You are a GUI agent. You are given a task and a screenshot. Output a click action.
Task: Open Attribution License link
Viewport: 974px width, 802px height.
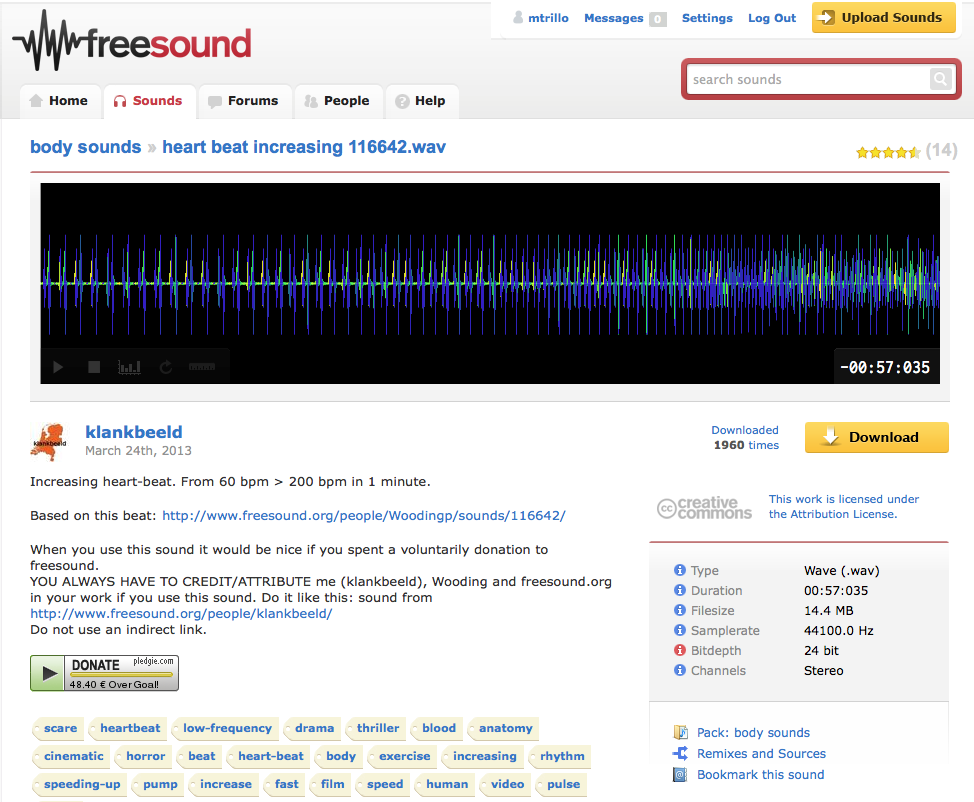(x=844, y=506)
